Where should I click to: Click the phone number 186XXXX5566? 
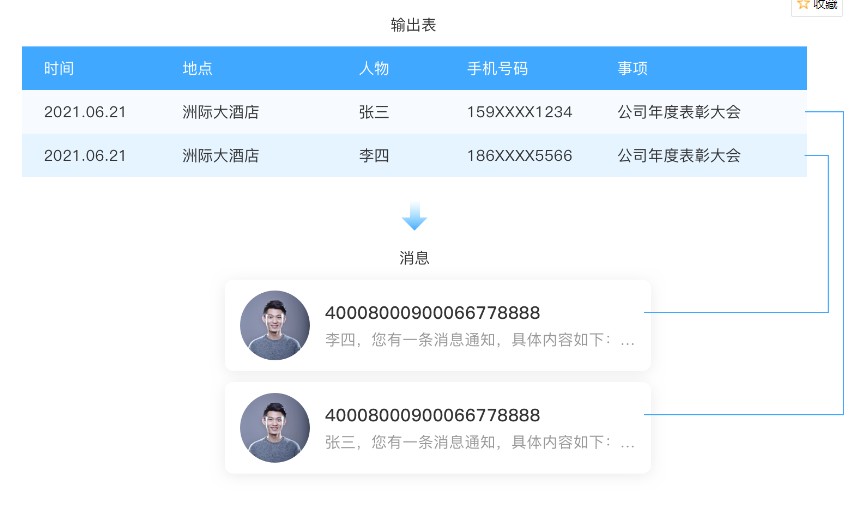pyautogui.click(x=519, y=155)
